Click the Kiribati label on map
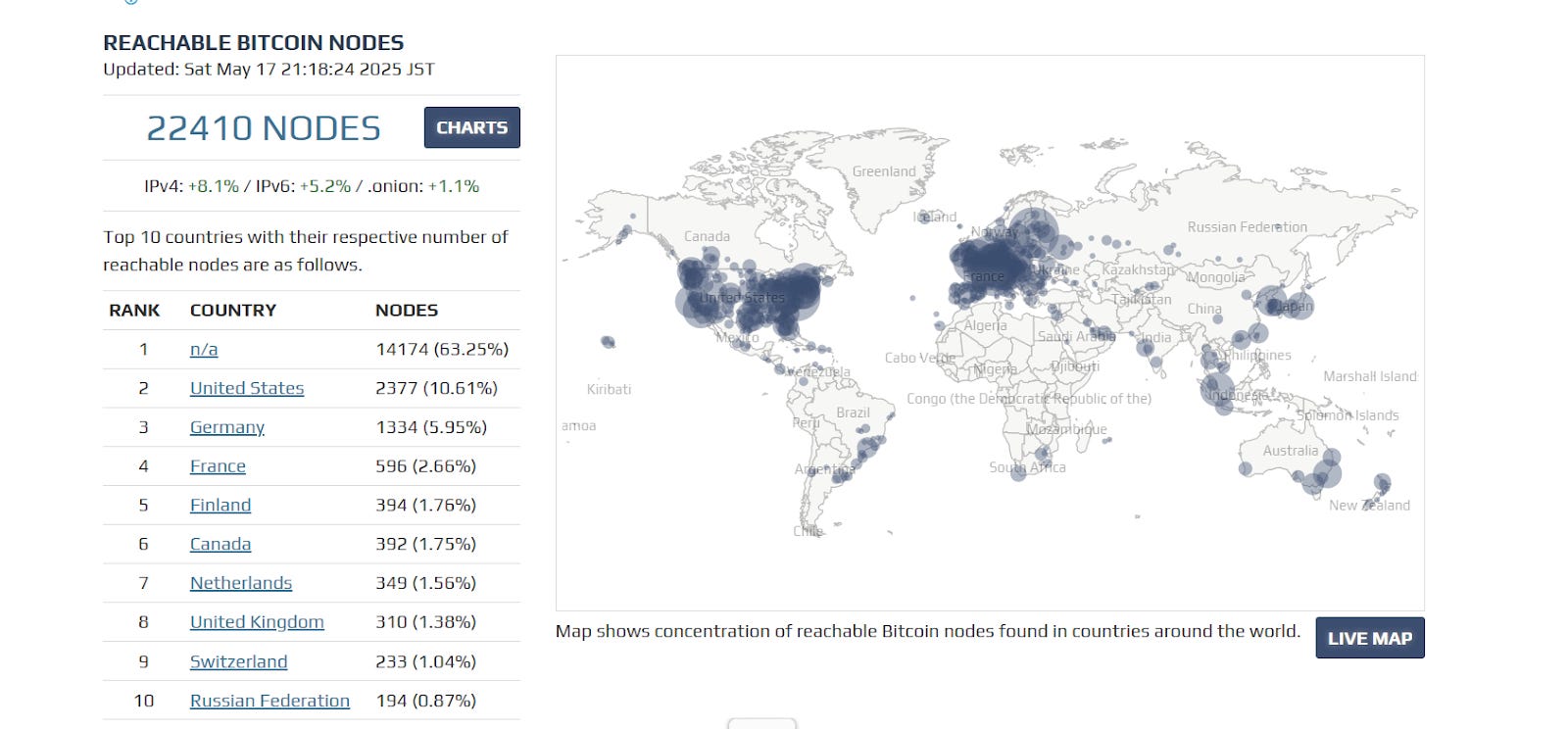 (609, 389)
